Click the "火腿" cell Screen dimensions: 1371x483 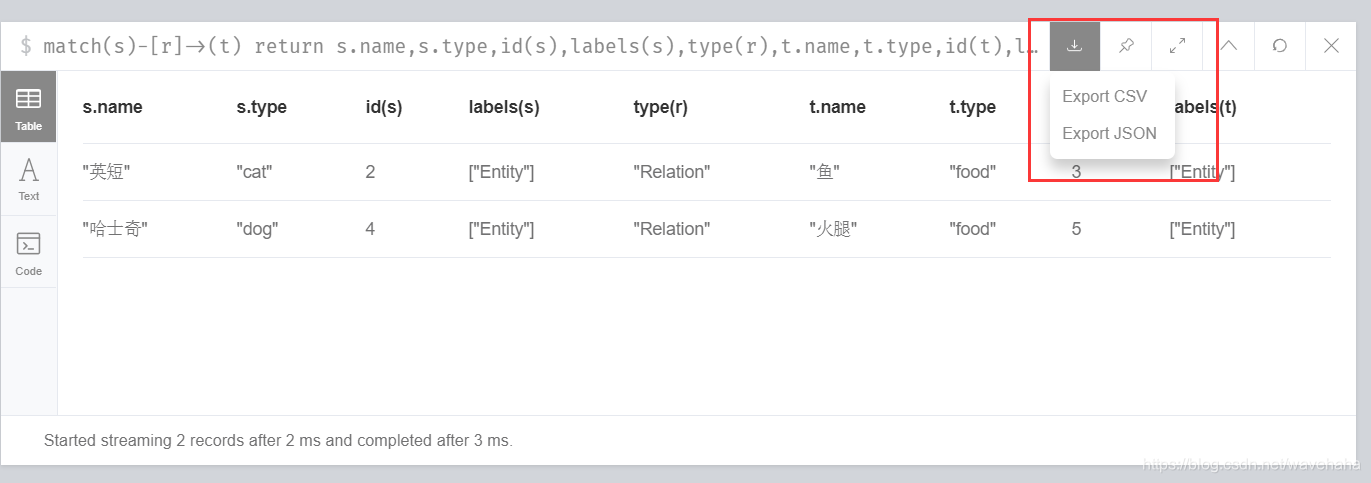click(833, 229)
